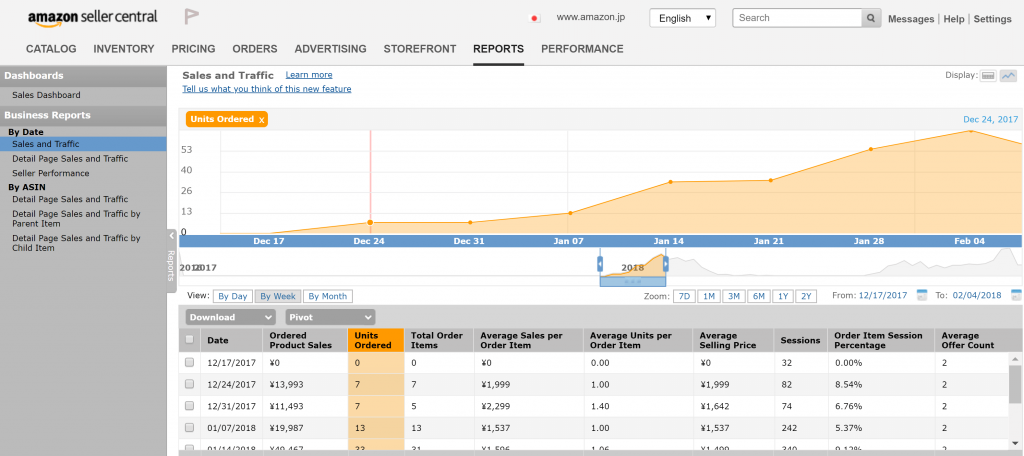
Task: Toggle the select-all checkbox in table header
Action: 189,339
